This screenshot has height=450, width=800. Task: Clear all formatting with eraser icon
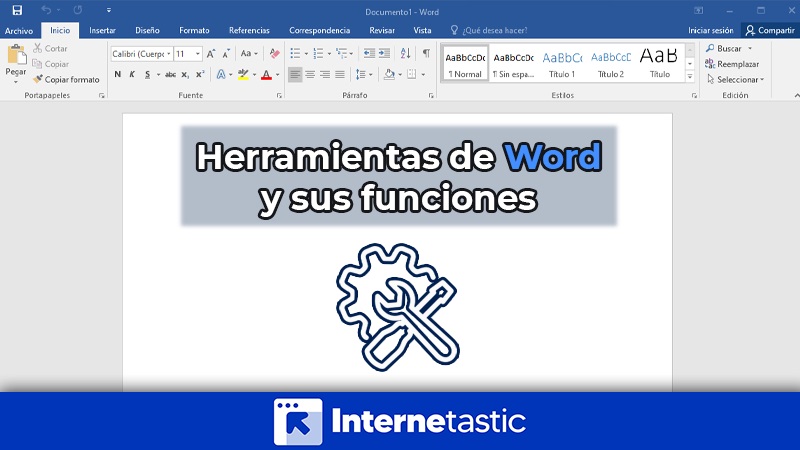pyautogui.click(x=274, y=54)
